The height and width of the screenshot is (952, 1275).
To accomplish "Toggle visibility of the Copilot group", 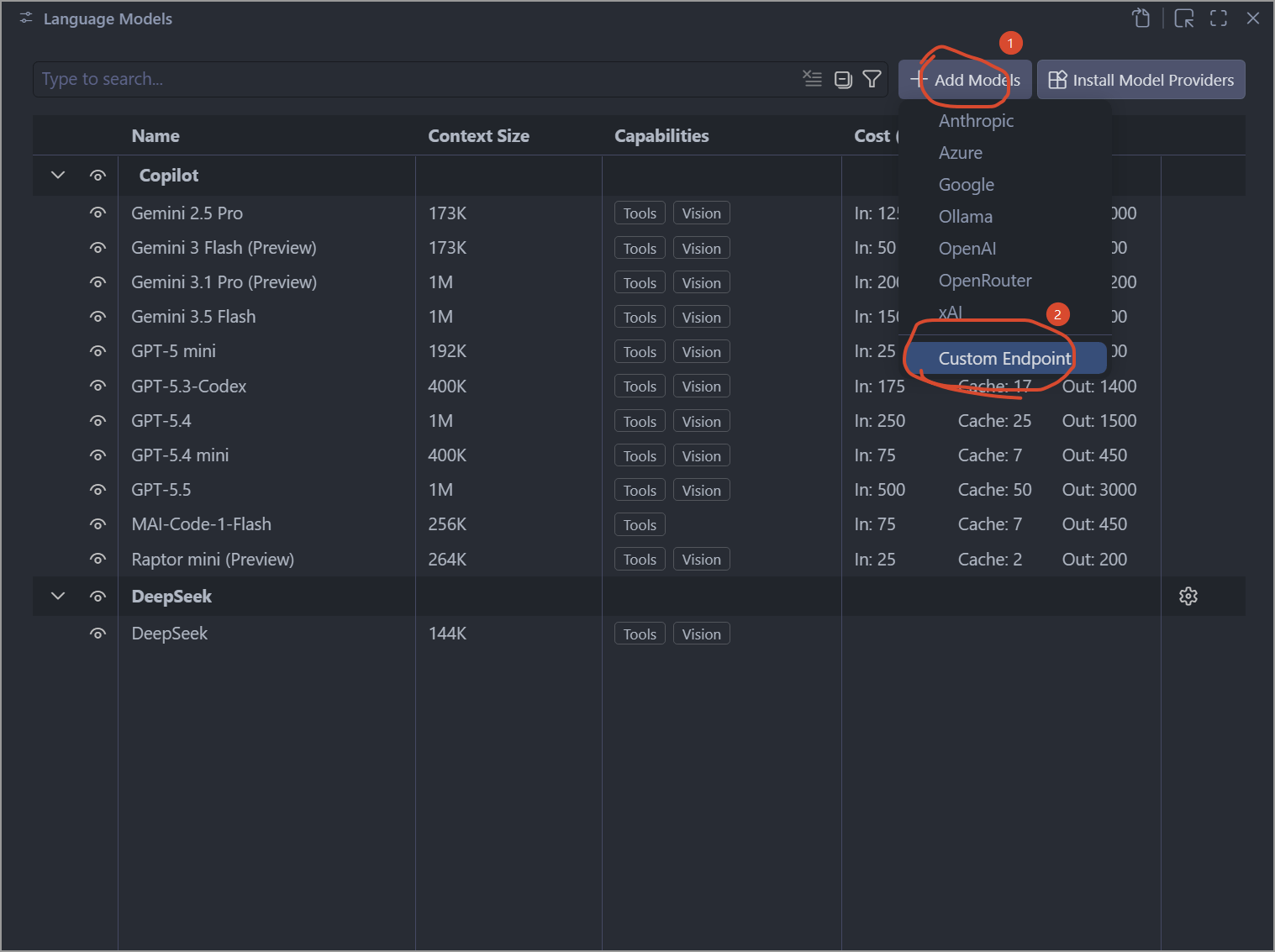I will (98, 176).
